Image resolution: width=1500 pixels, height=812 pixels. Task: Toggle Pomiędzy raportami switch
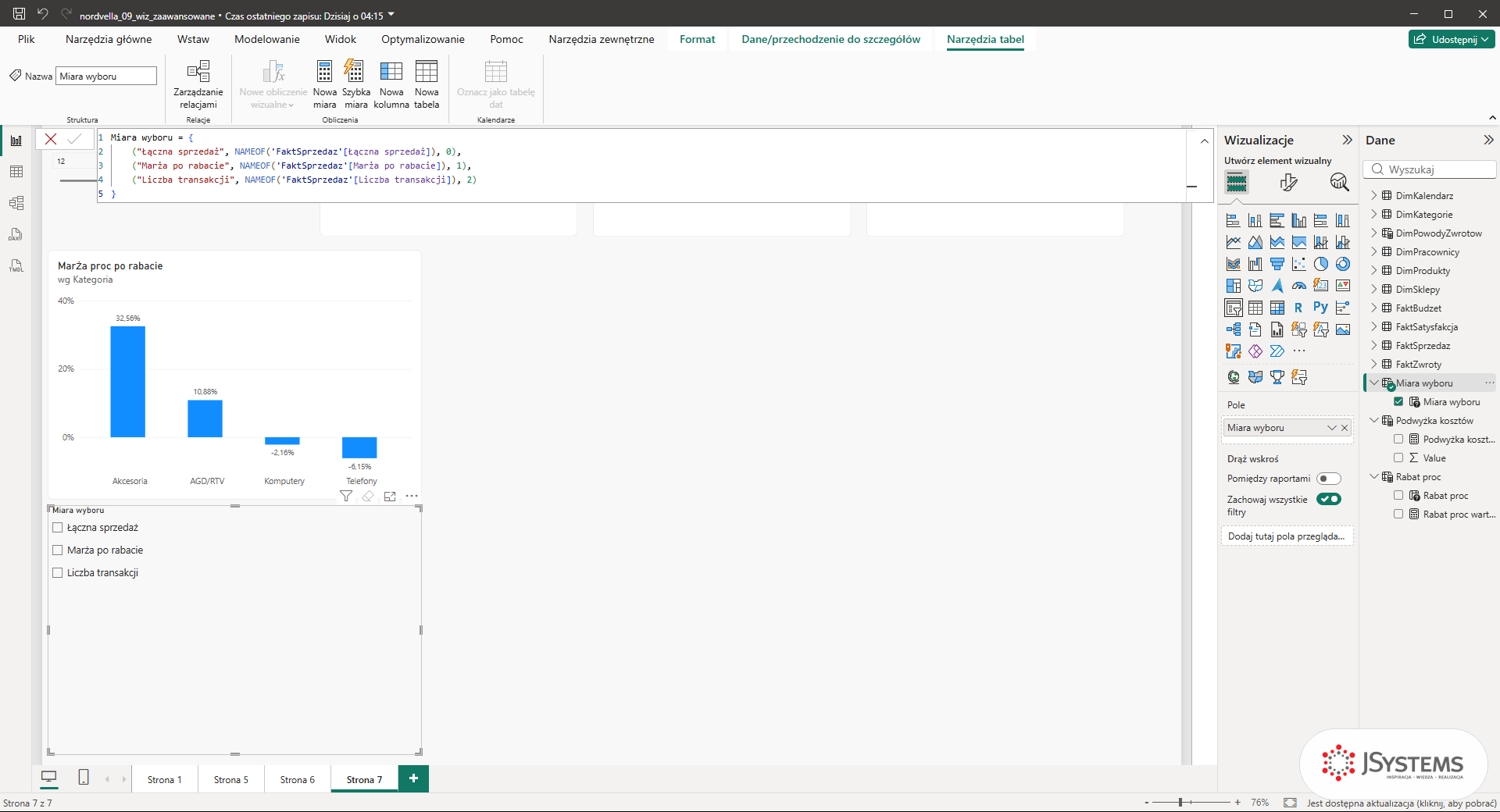(x=1328, y=479)
